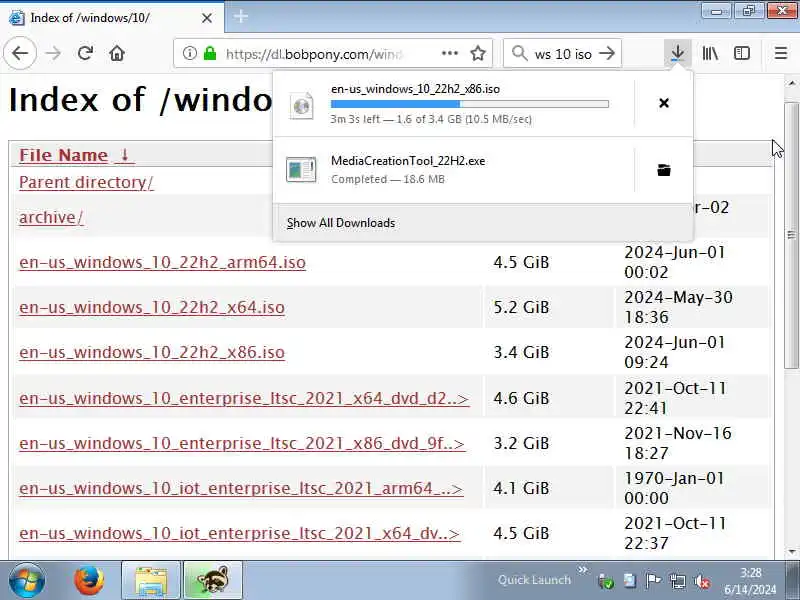Submit the search with the arrow
Image resolution: width=800 pixels, height=600 pixels.
click(x=607, y=53)
